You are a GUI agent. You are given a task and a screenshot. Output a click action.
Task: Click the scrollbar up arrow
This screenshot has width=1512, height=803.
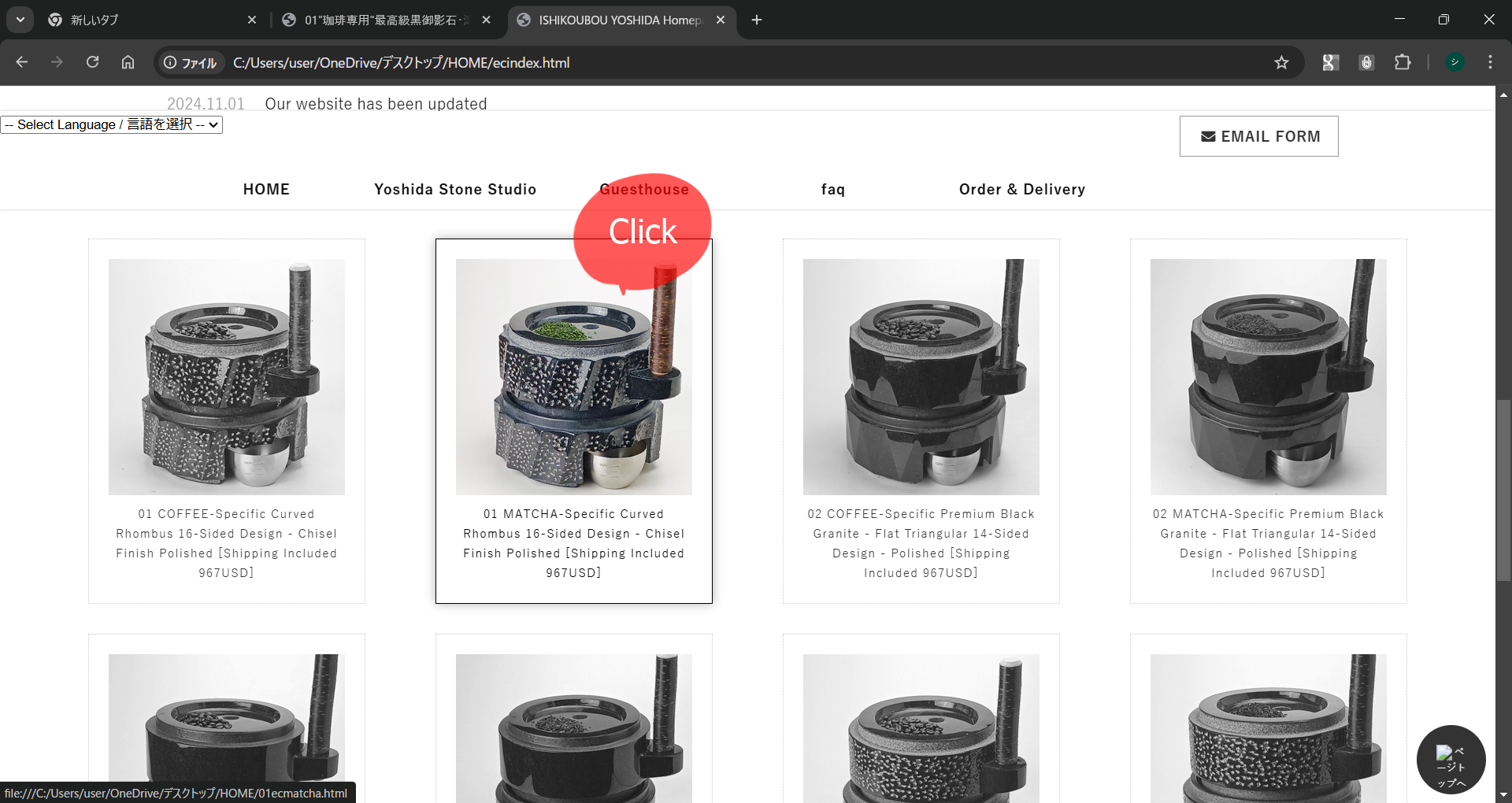click(x=1503, y=94)
